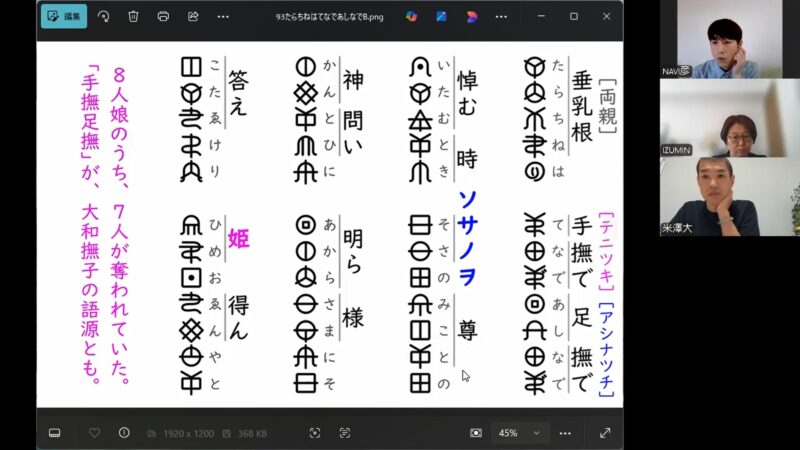Select the 米澤大 participant video
This screenshot has height=450, width=800.
tap(730, 196)
